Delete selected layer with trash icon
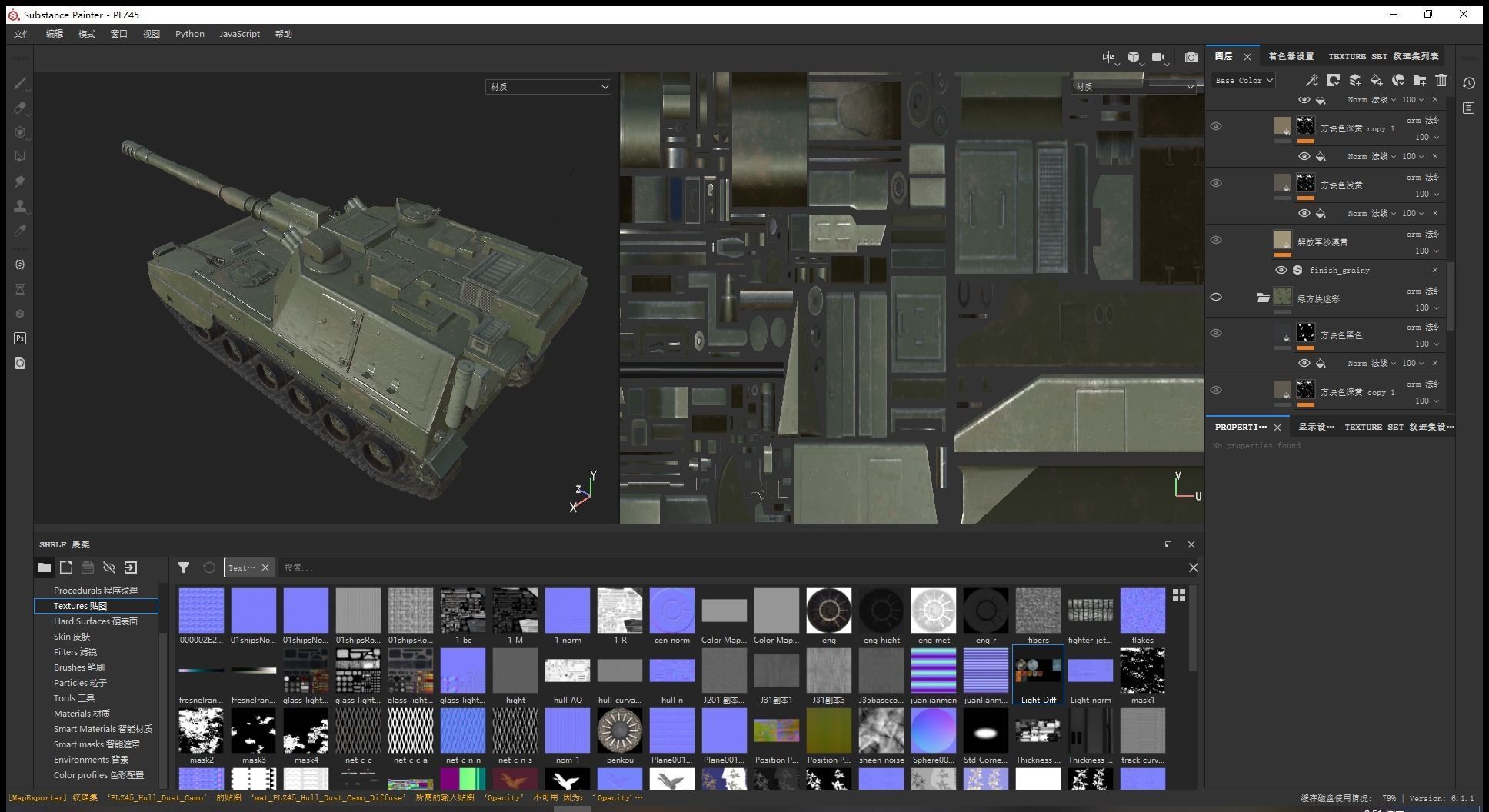Viewport: 1489px width, 812px height. (x=1441, y=80)
